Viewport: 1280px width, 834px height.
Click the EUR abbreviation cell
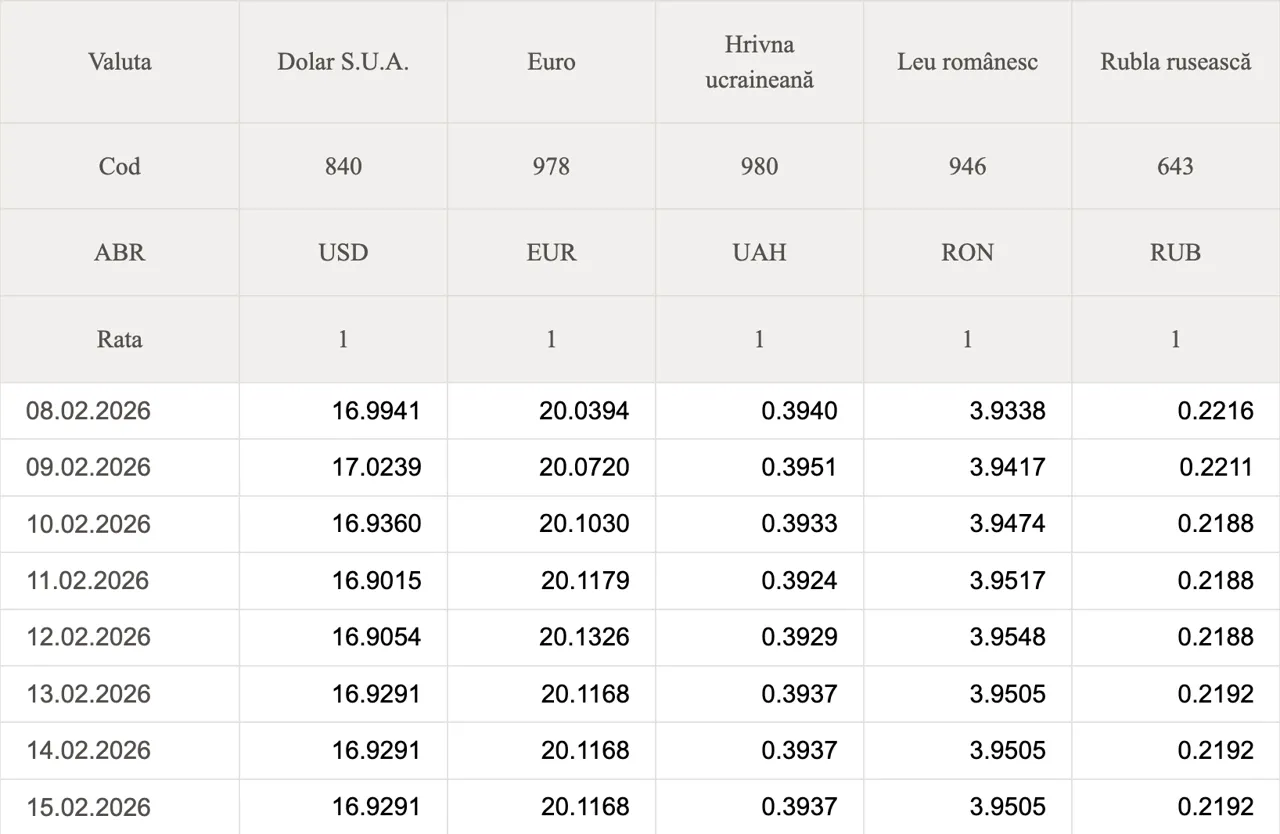(551, 253)
